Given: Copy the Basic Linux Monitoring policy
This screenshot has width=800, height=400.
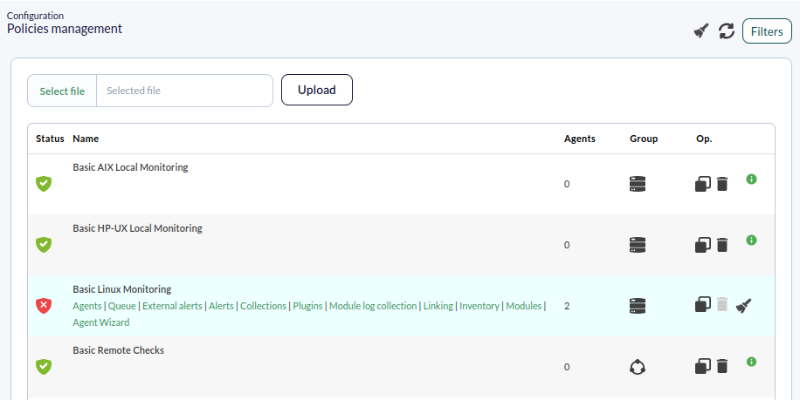Looking at the screenshot, I should click(x=703, y=305).
